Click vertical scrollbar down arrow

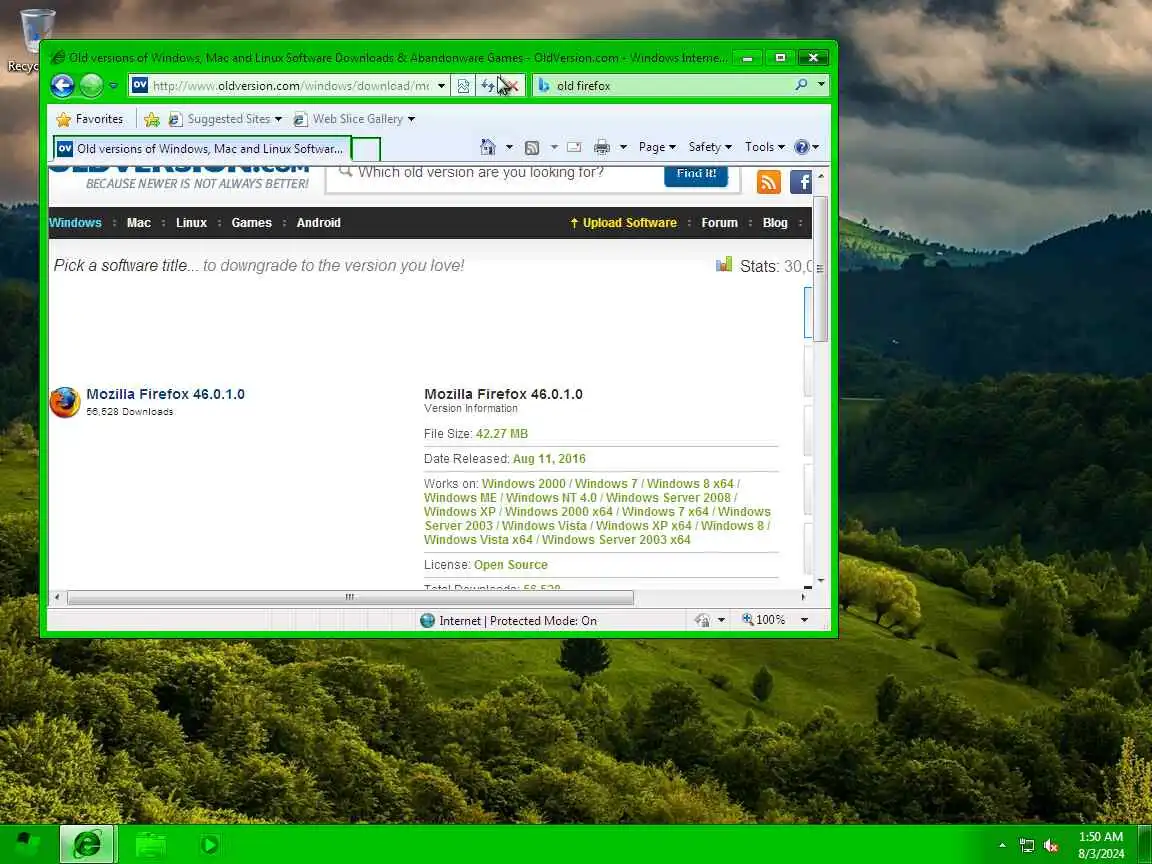821,580
